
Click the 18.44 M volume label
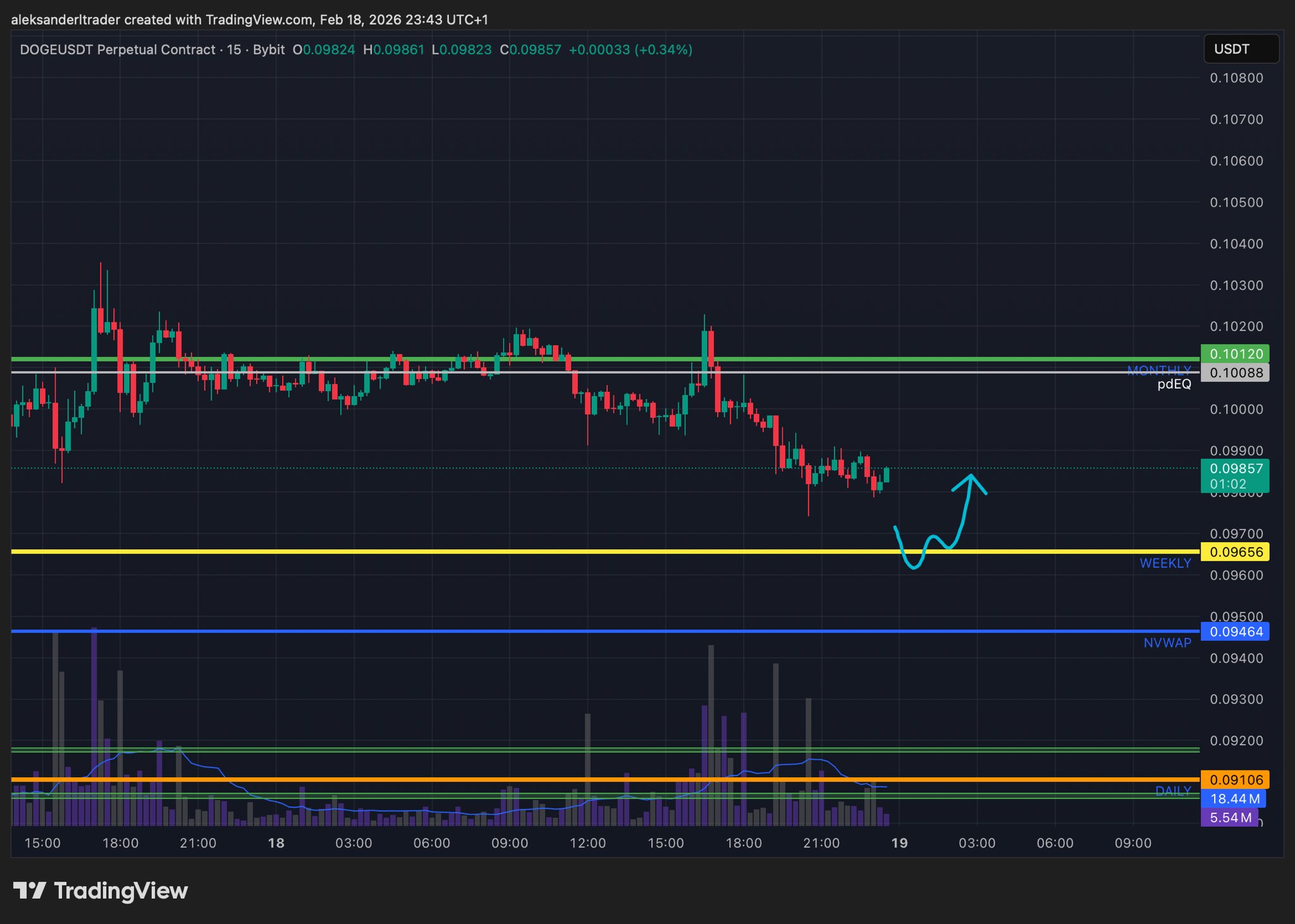pyautogui.click(x=1232, y=799)
